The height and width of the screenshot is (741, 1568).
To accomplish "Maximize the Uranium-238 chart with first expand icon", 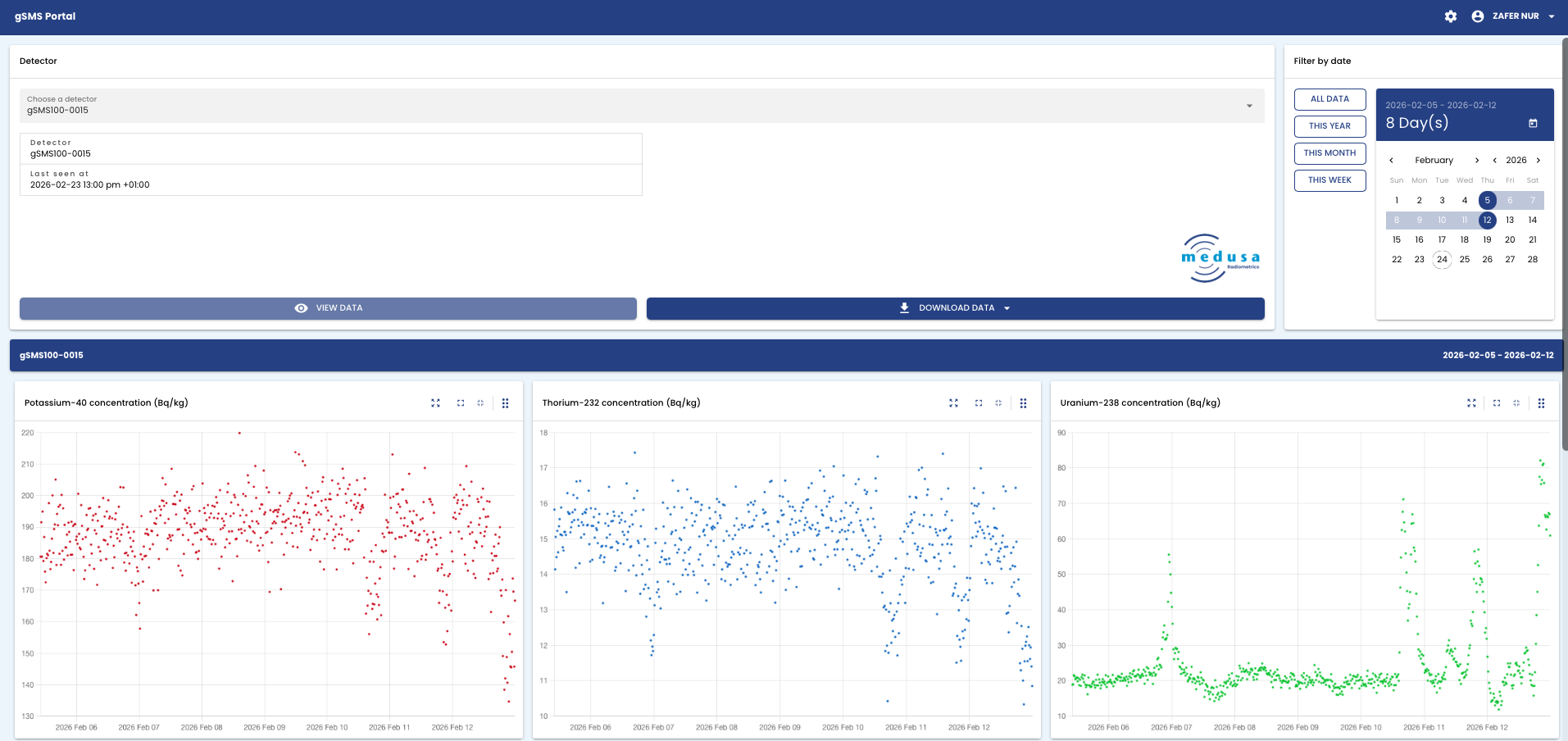I will point(1471,403).
